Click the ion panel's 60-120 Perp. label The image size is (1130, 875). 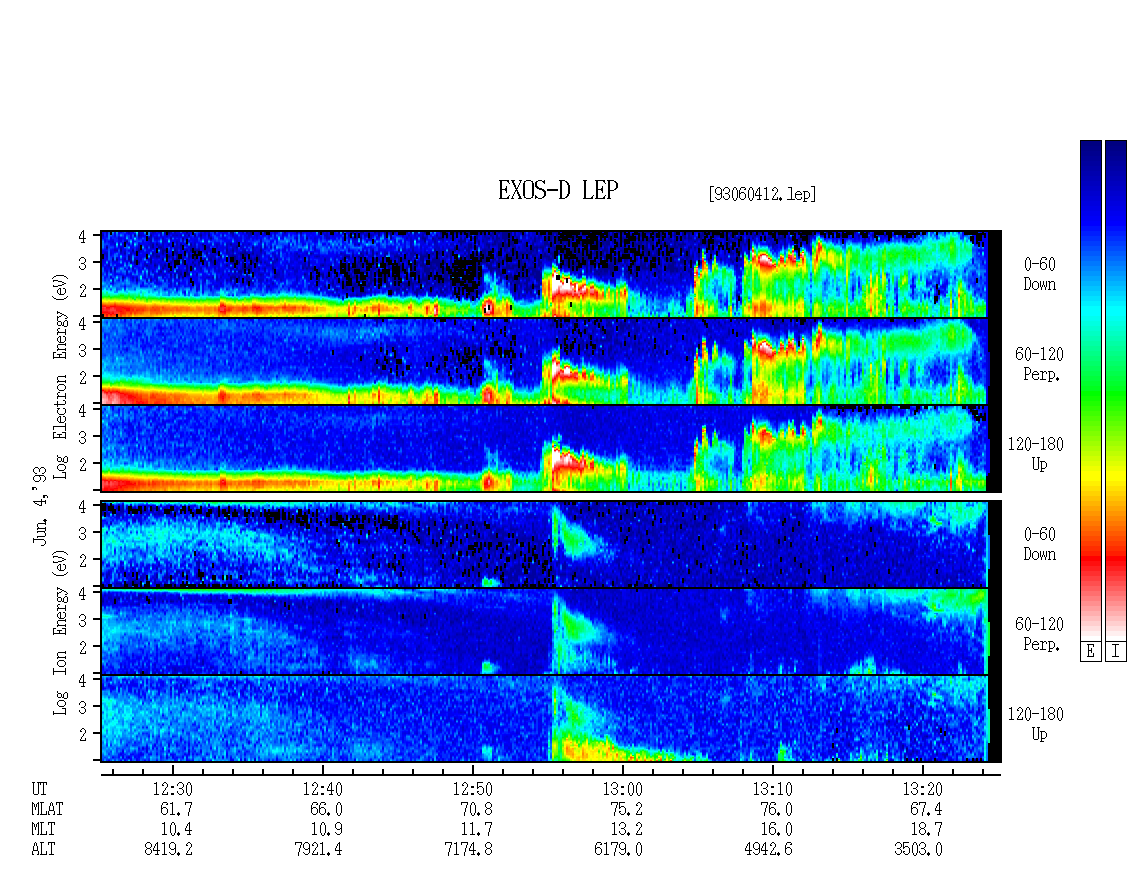click(x=1039, y=634)
